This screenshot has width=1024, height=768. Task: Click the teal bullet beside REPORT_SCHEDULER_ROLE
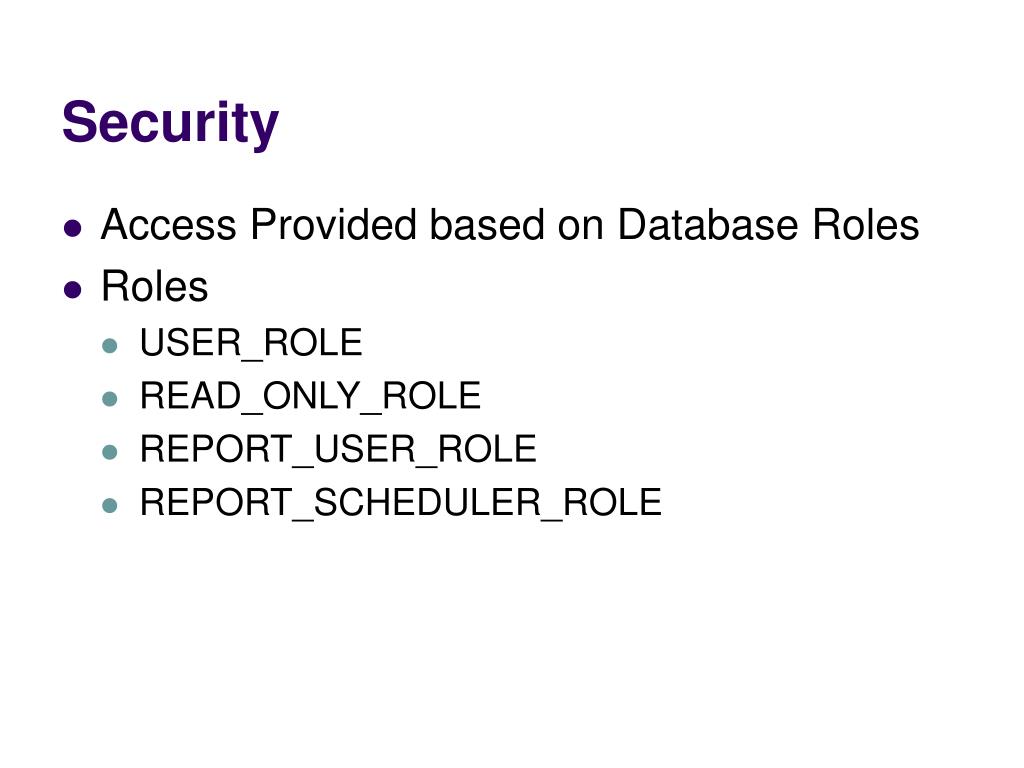[x=110, y=505]
